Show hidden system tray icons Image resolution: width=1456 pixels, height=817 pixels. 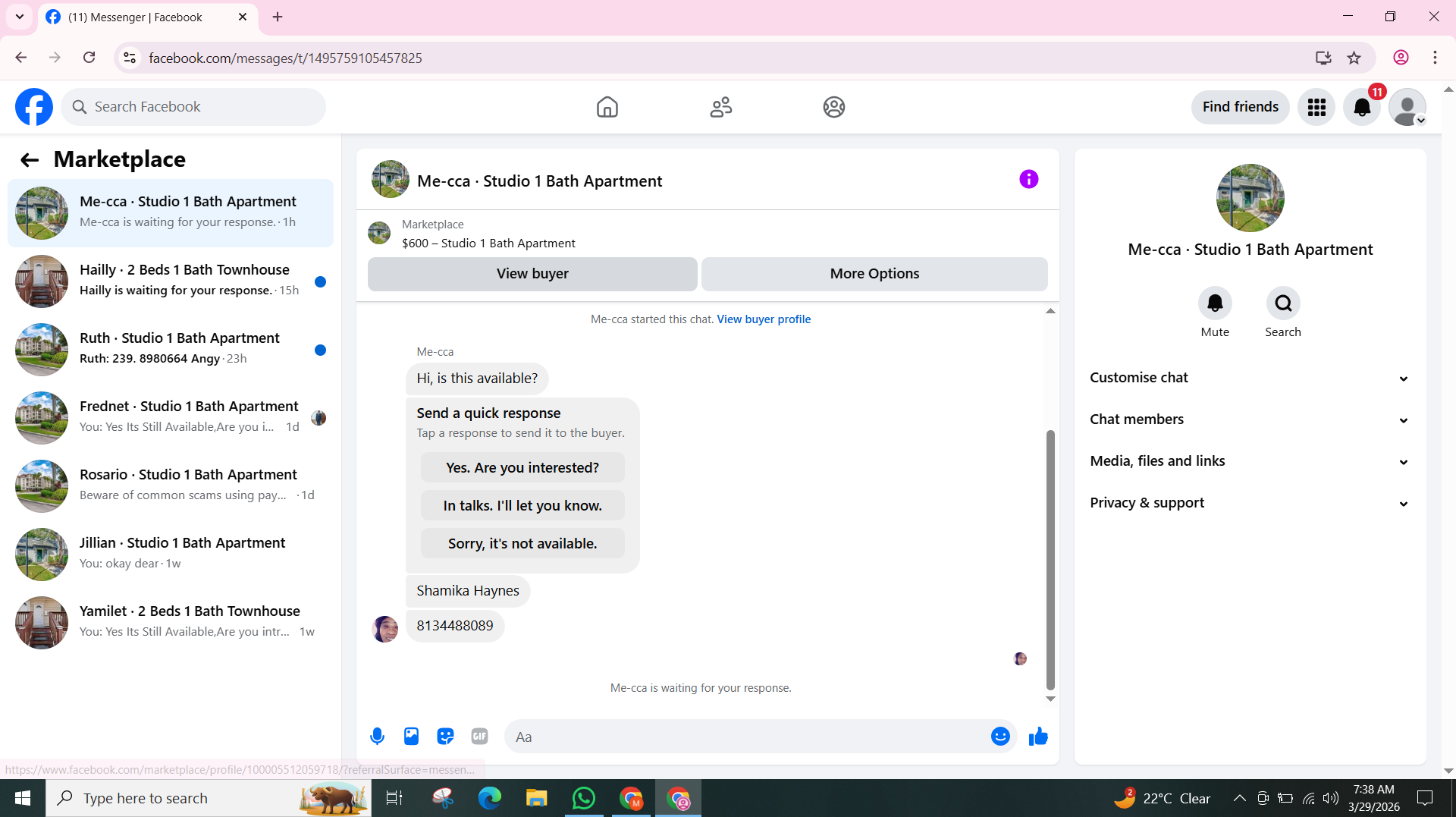(1239, 798)
